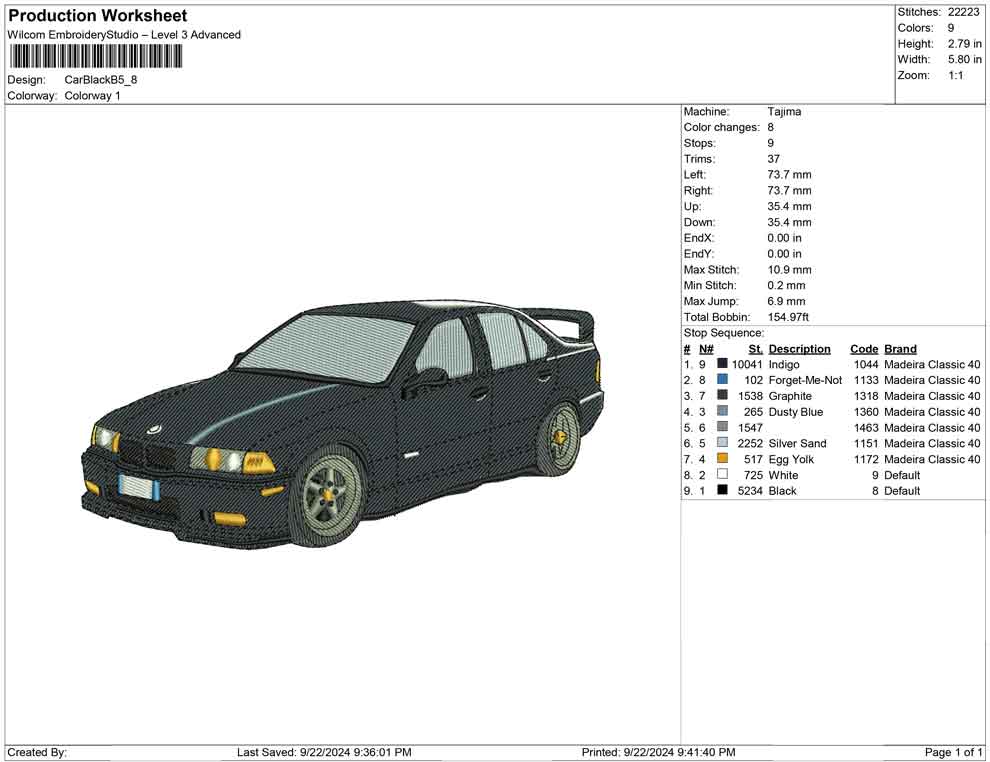Click the White thread swatch
Screen dimensions: 990x762
click(722, 475)
